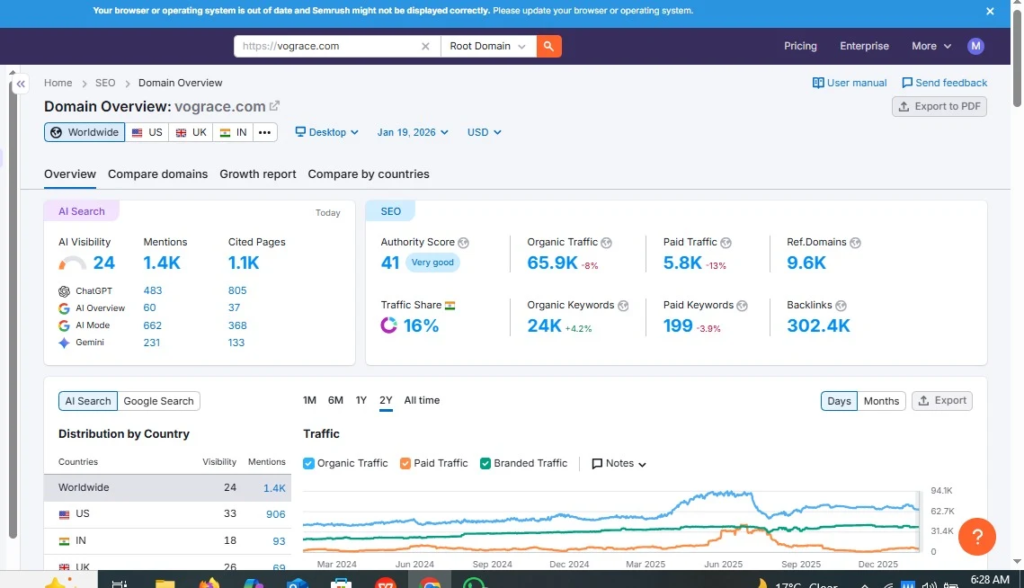
Task: Open the orange help question mark button
Action: 976,536
